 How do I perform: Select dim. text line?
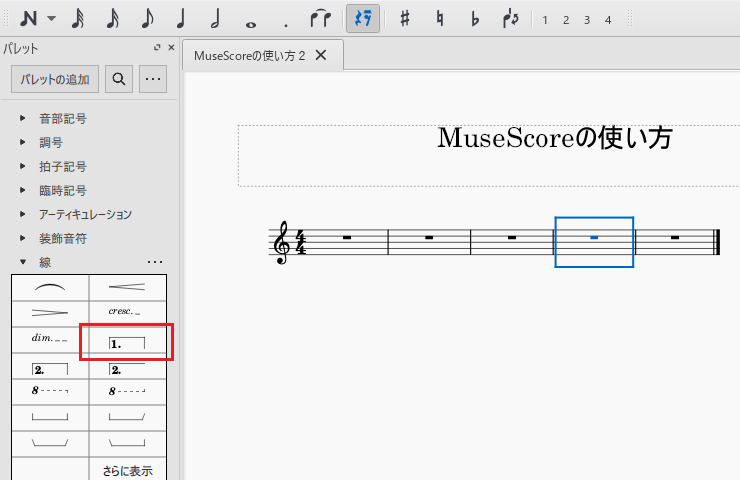tap(50, 340)
